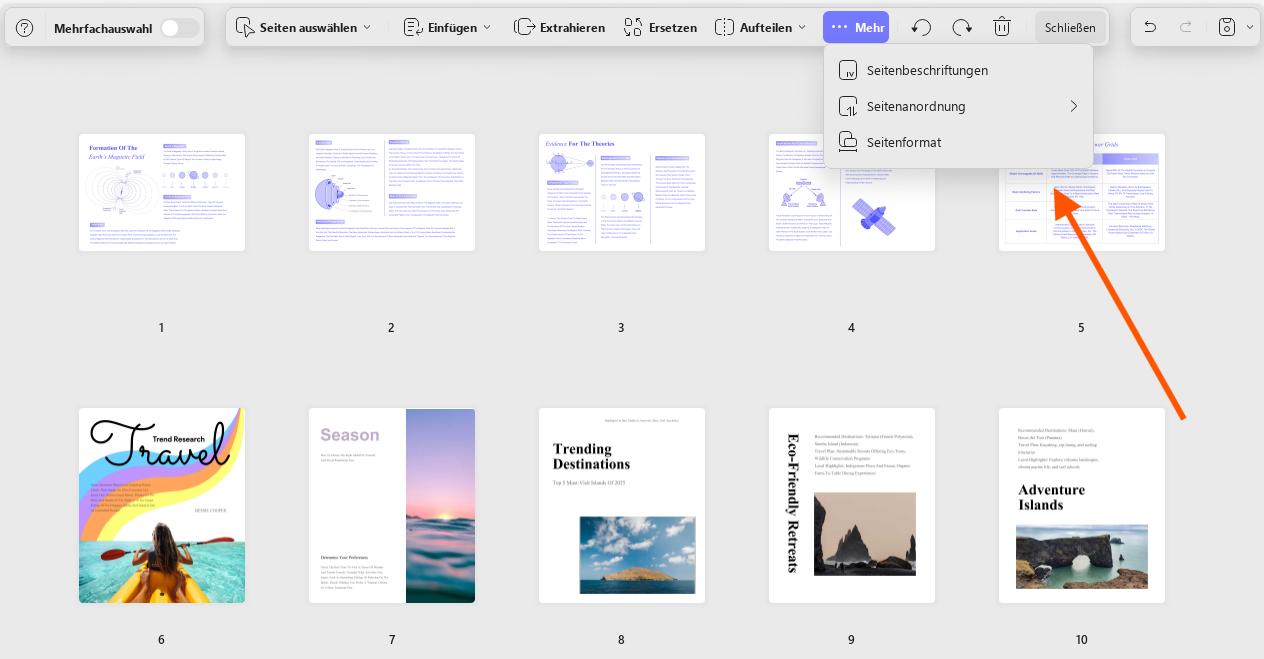Open Seitenanordnung submenu
The height and width of the screenshot is (659, 1264).
[x=958, y=106]
